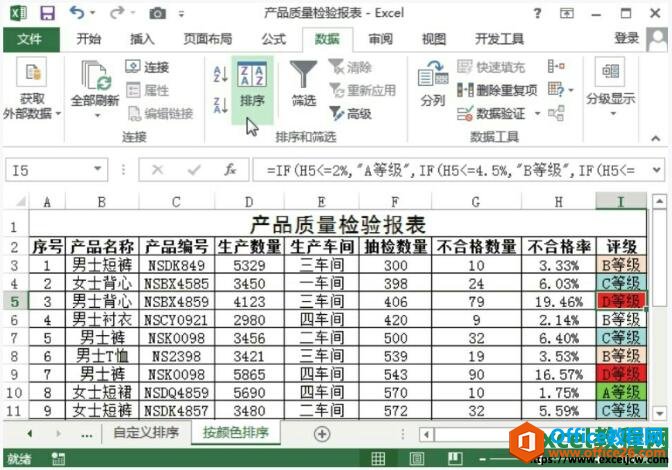The height and width of the screenshot is (470, 672).
Task: Switch to the 自定义排序 sheet tab
Action: [146, 433]
